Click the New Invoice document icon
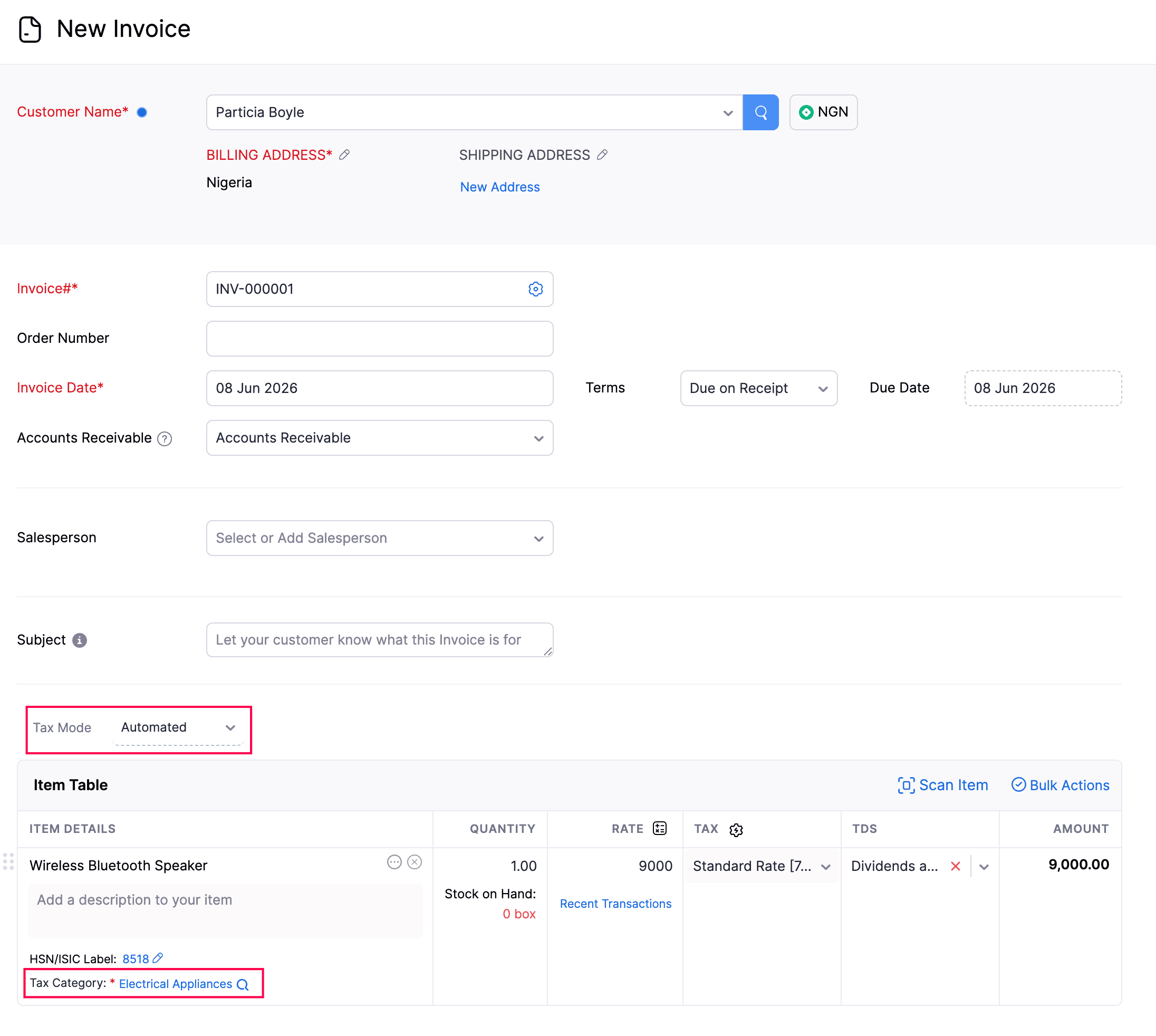The width and height of the screenshot is (1156, 1036). click(x=30, y=29)
